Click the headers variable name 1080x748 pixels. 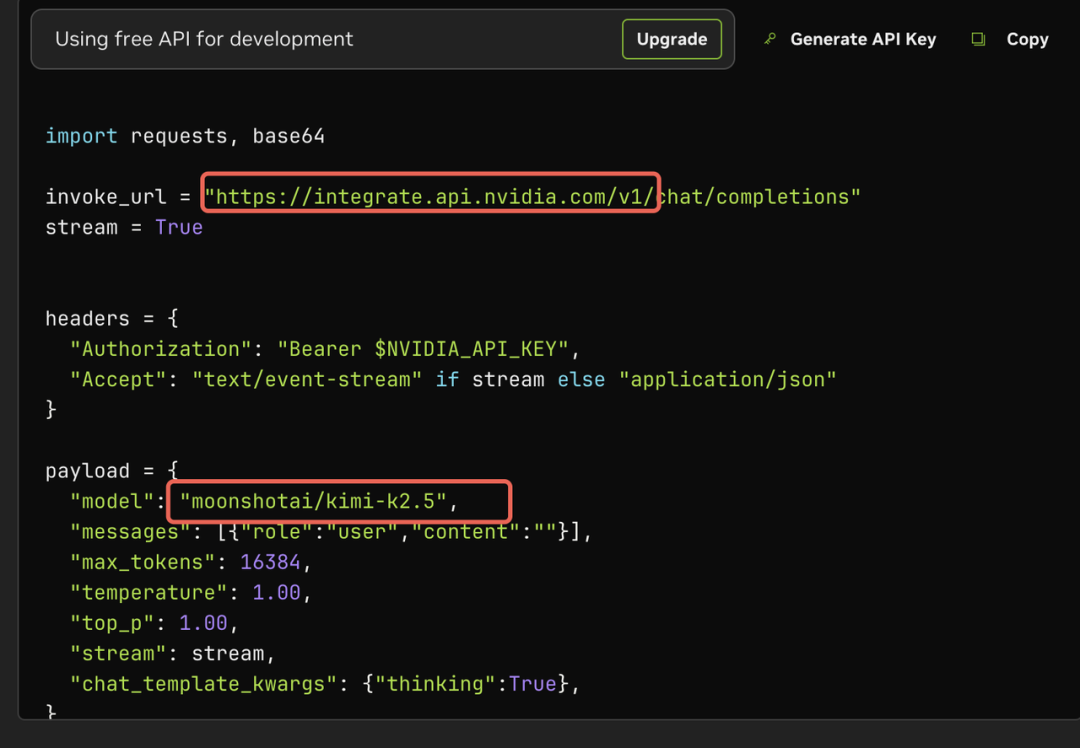87,318
